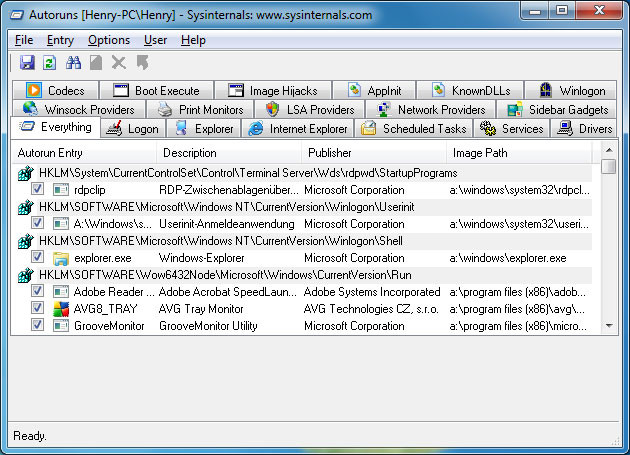Switch to the Network Providers tab
Screen dimensions: 630x455
click(430, 109)
